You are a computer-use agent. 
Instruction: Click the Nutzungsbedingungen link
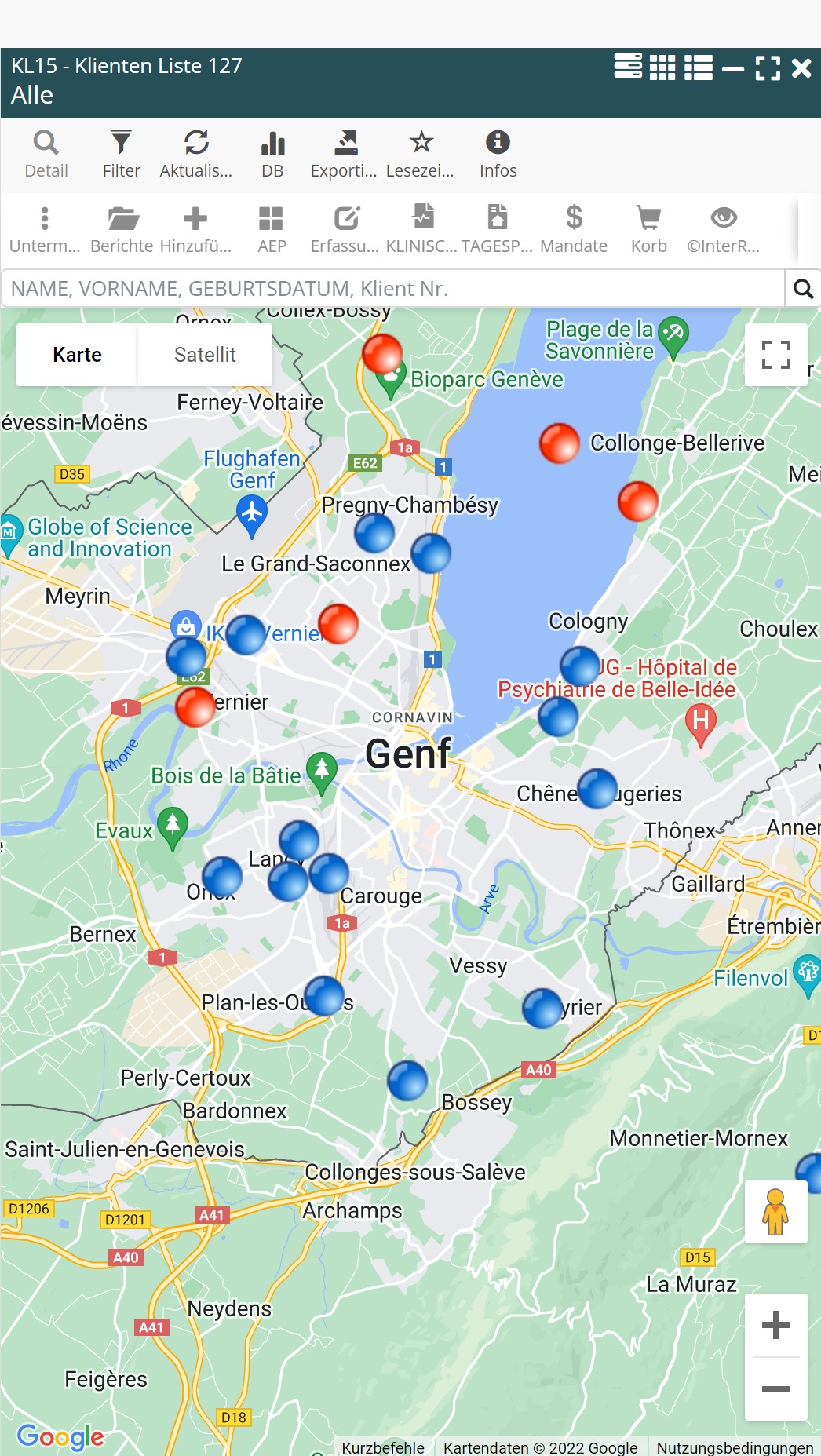(735, 1447)
